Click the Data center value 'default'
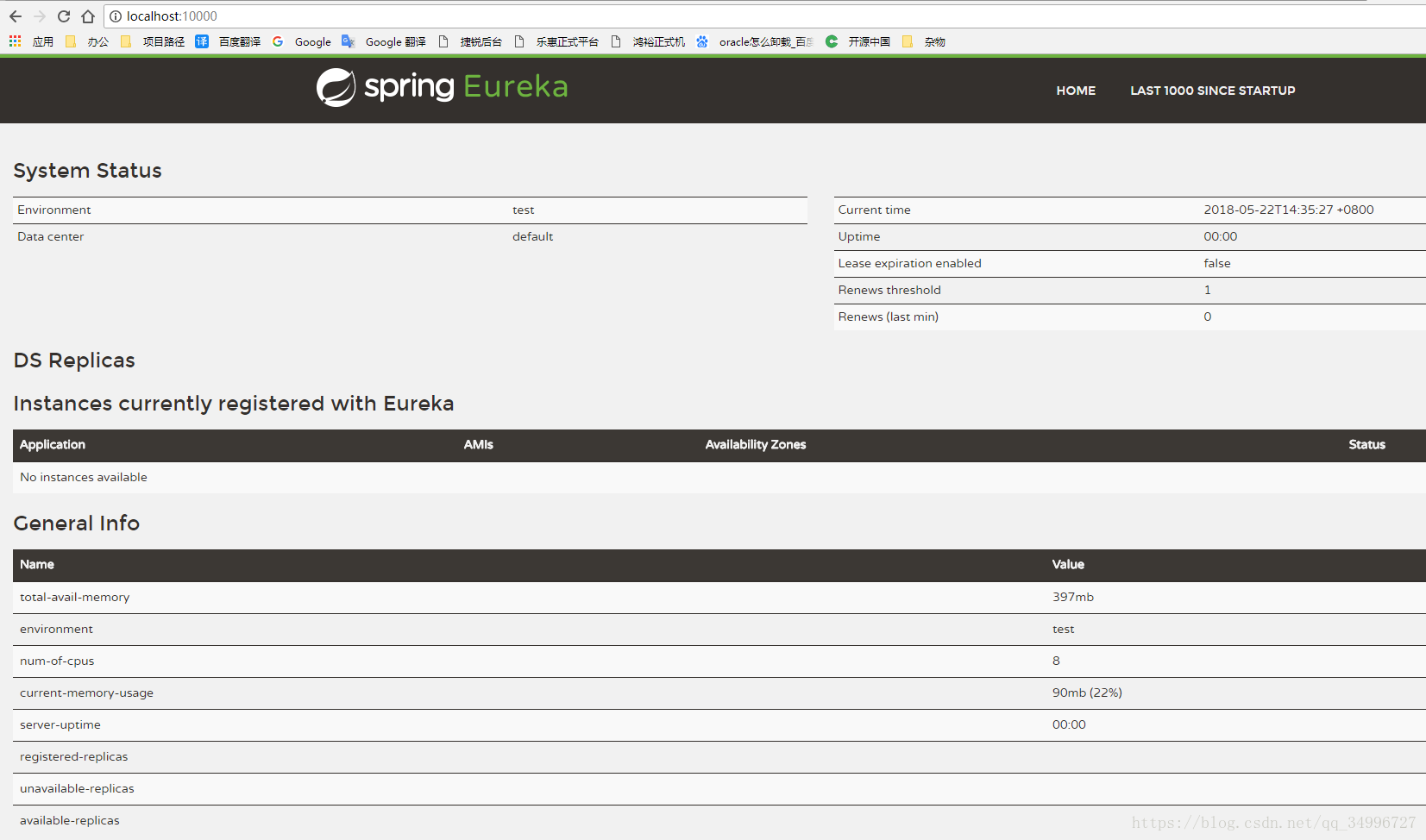1426x840 pixels. point(532,236)
